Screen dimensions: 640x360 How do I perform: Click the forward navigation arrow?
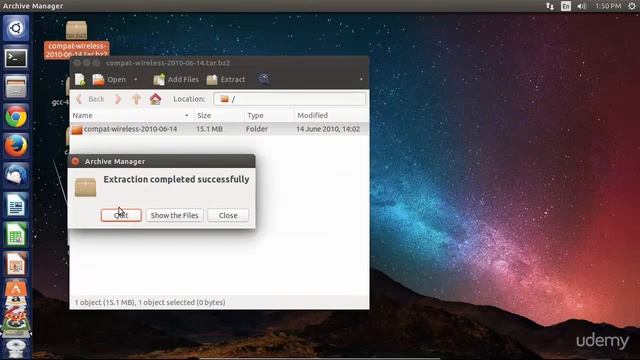click(x=118, y=99)
